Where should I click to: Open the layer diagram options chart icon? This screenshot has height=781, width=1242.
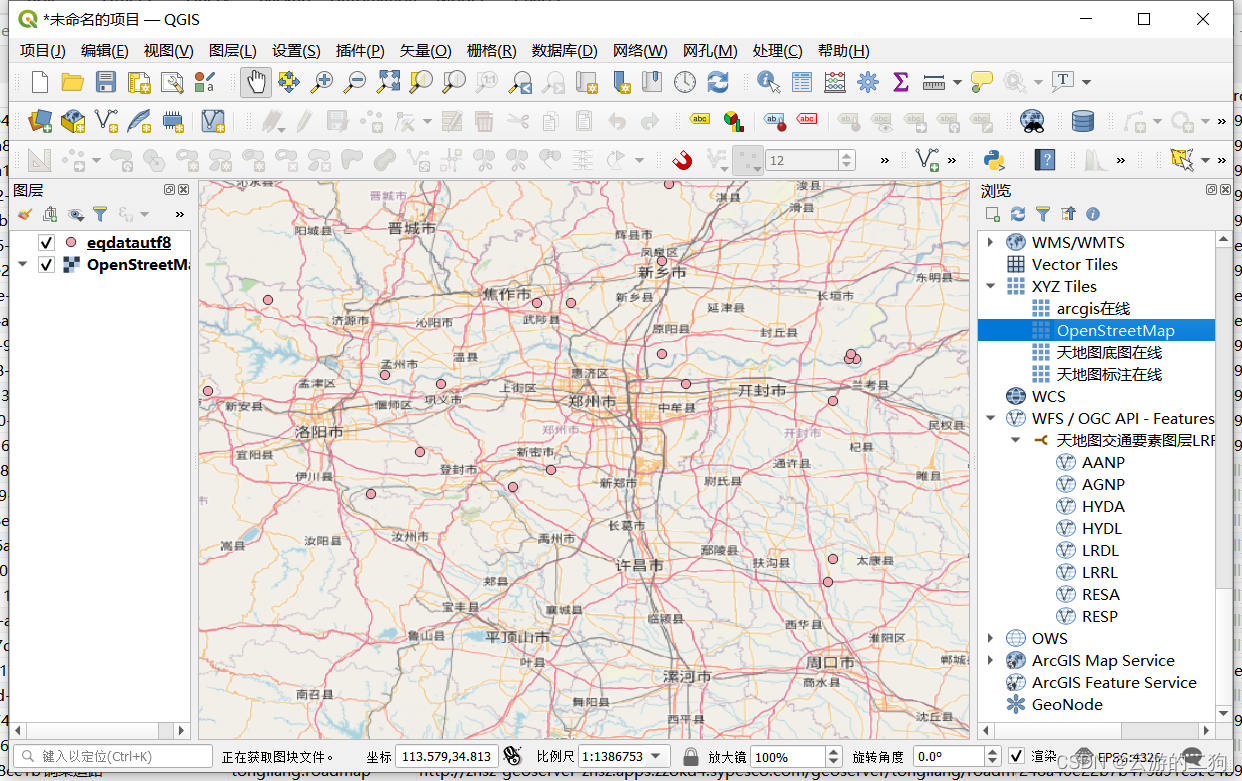pos(734,121)
